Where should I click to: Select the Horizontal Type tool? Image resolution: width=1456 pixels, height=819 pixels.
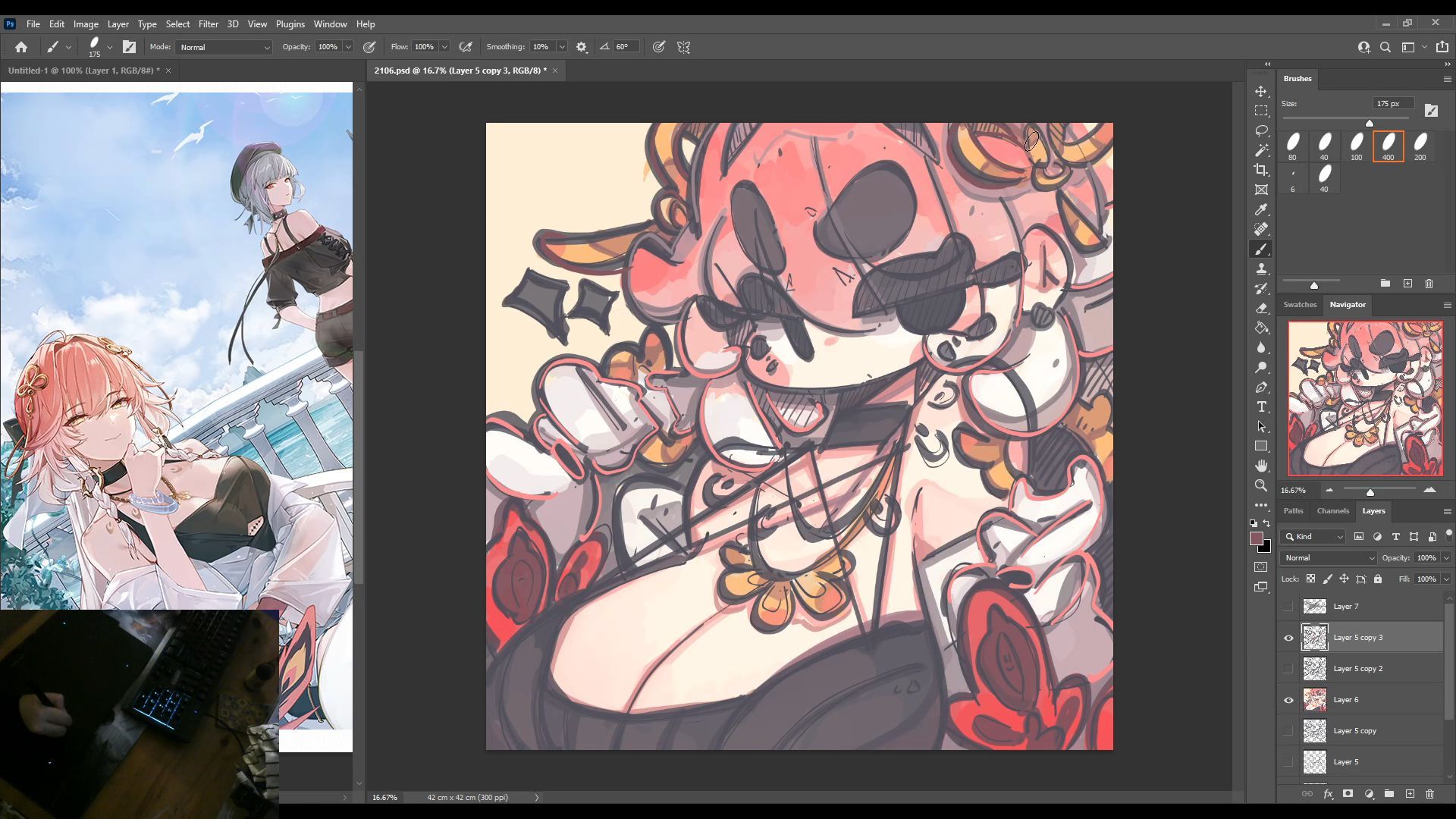pyautogui.click(x=1261, y=406)
